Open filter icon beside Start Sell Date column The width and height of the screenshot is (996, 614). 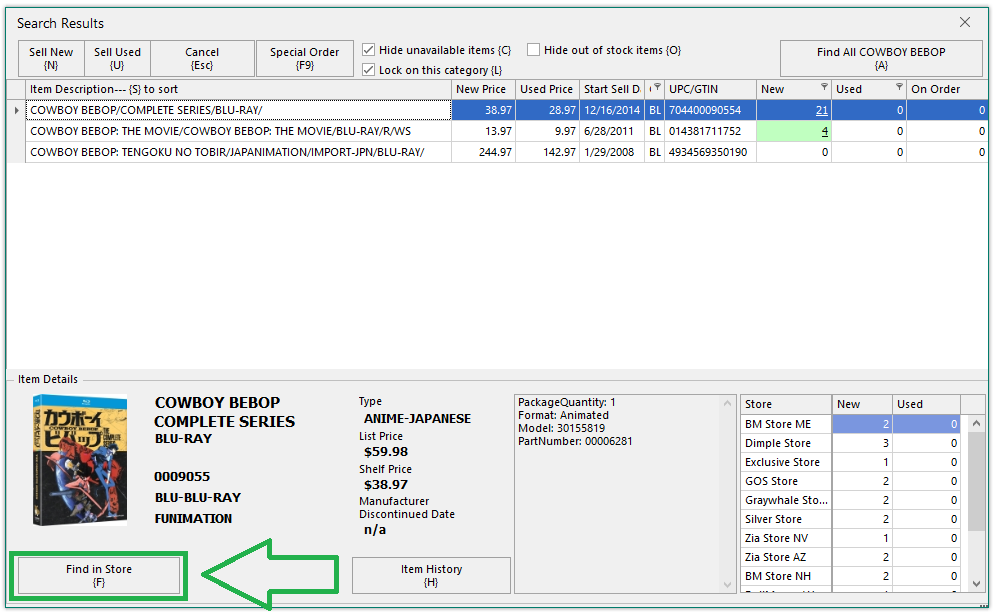[x=657, y=86]
